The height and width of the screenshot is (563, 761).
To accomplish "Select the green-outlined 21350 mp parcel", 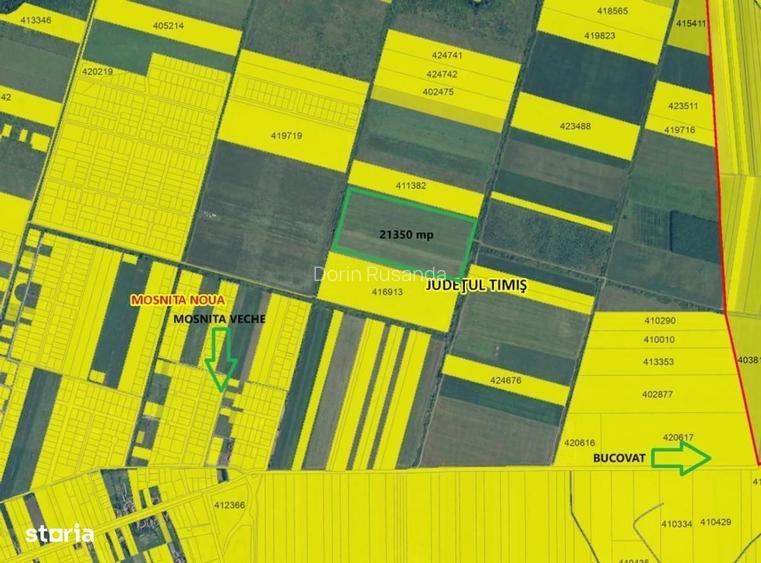I will (x=405, y=233).
